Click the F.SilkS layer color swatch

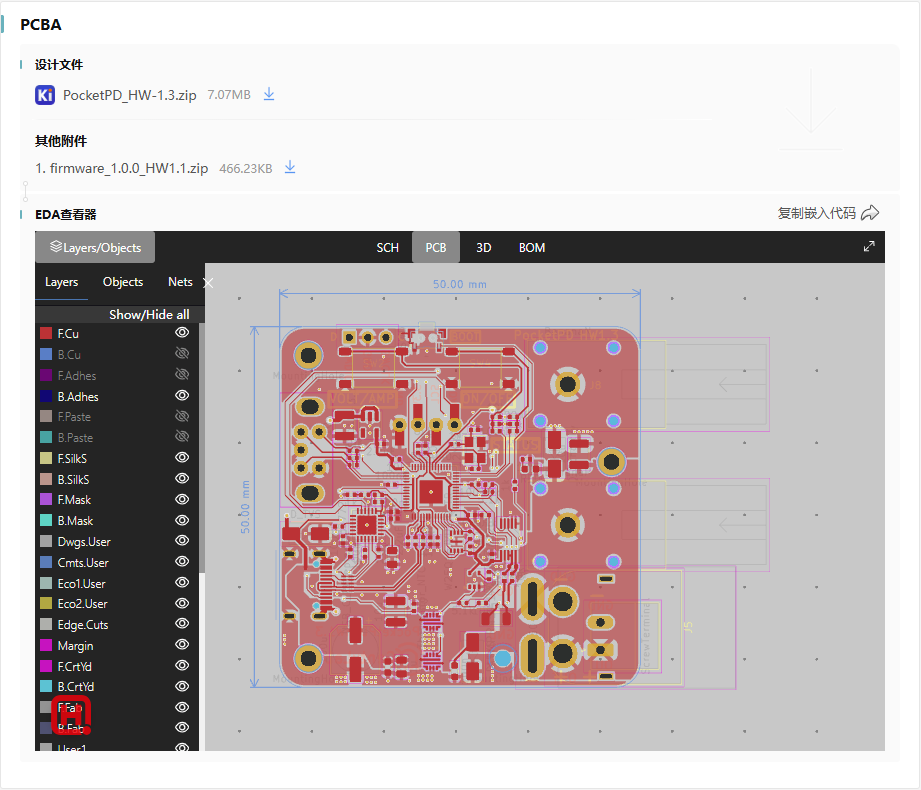45,458
